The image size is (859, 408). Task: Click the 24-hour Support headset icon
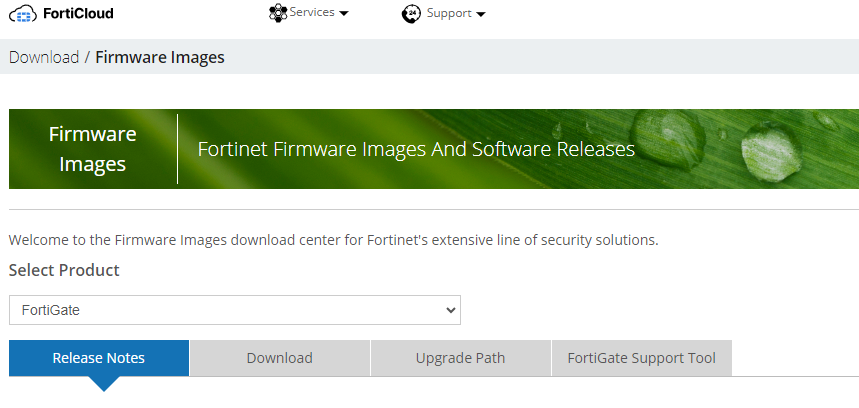pos(411,14)
